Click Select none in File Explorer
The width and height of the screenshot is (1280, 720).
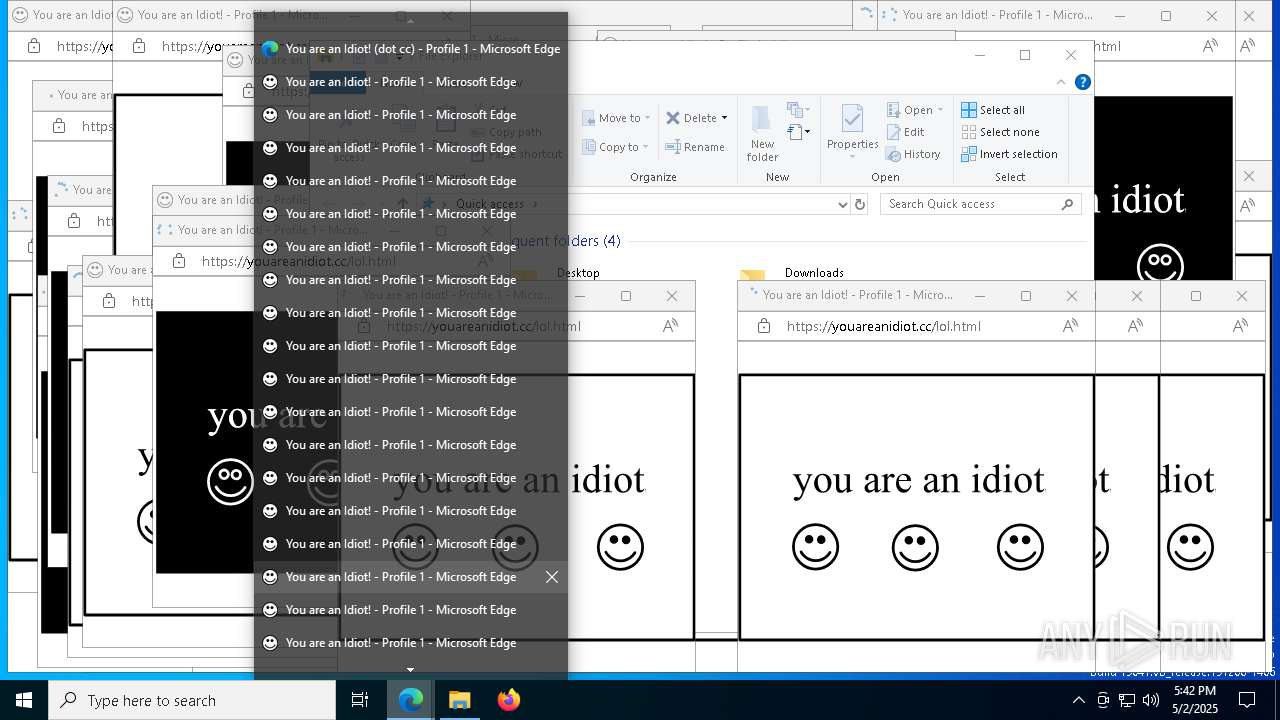tap(1000, 132)
